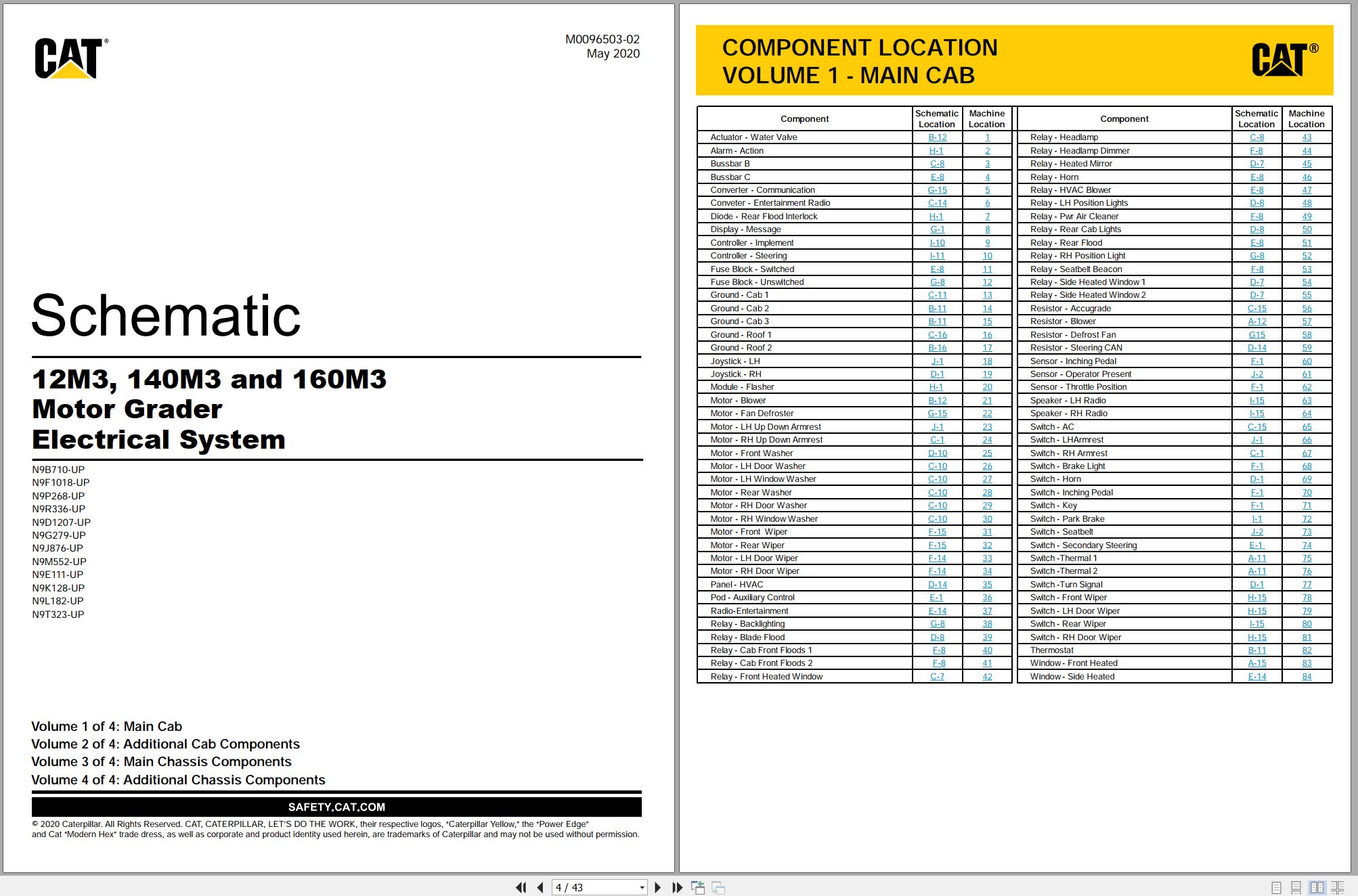The image size is (1358, 896).
Task: Go to first page button
Action: coord(521,887)
